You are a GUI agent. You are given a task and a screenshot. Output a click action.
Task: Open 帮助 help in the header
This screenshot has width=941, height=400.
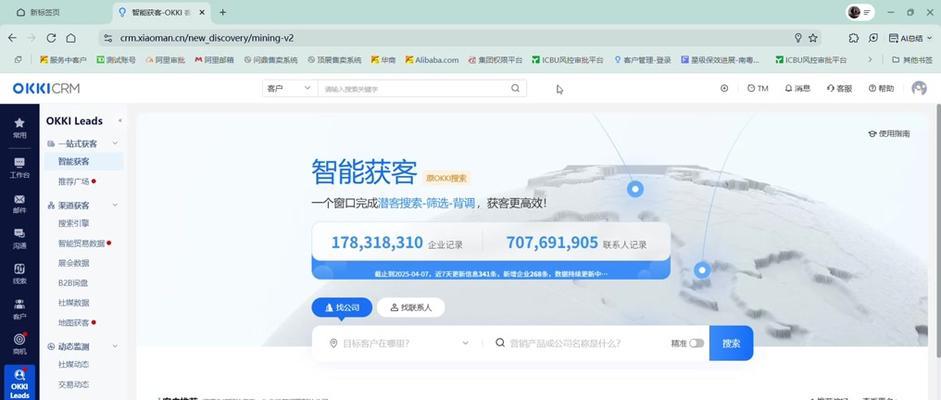pyautogui.click(x=880, y=88)
